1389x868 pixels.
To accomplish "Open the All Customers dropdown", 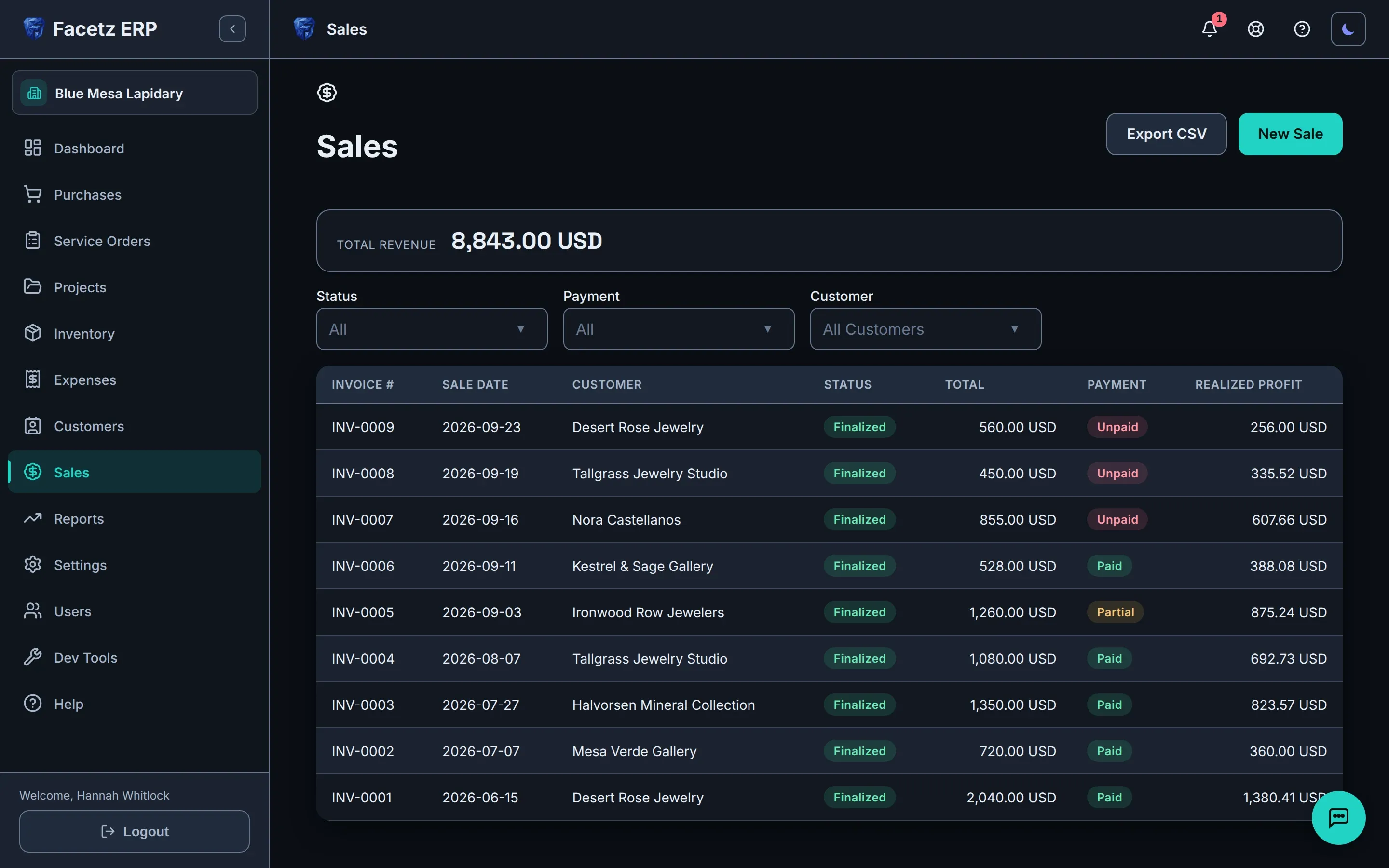I will [925, 329].
